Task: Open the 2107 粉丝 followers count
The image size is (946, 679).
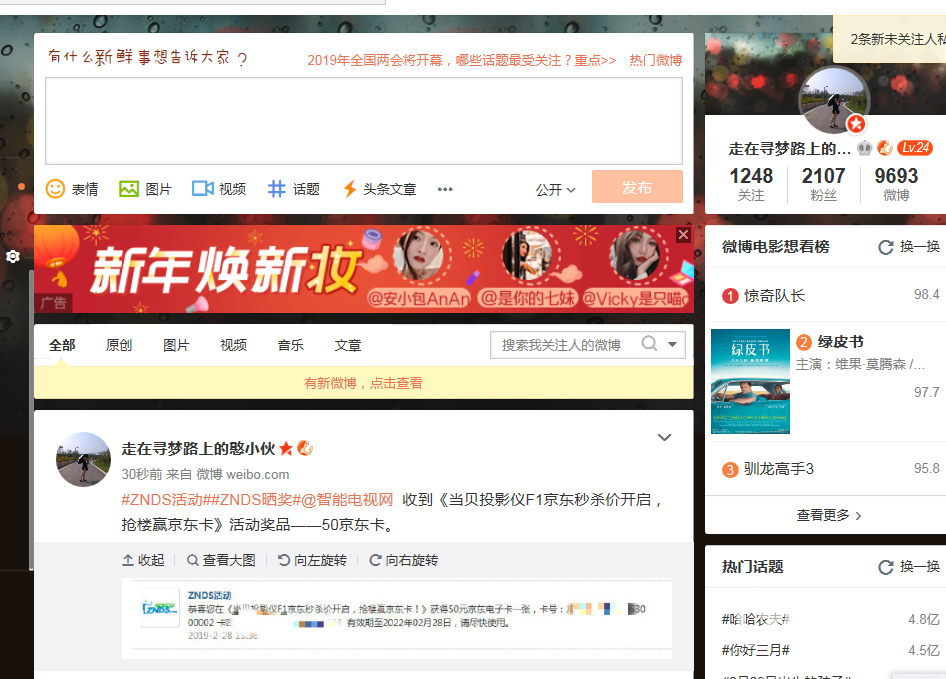Action: 824,184
